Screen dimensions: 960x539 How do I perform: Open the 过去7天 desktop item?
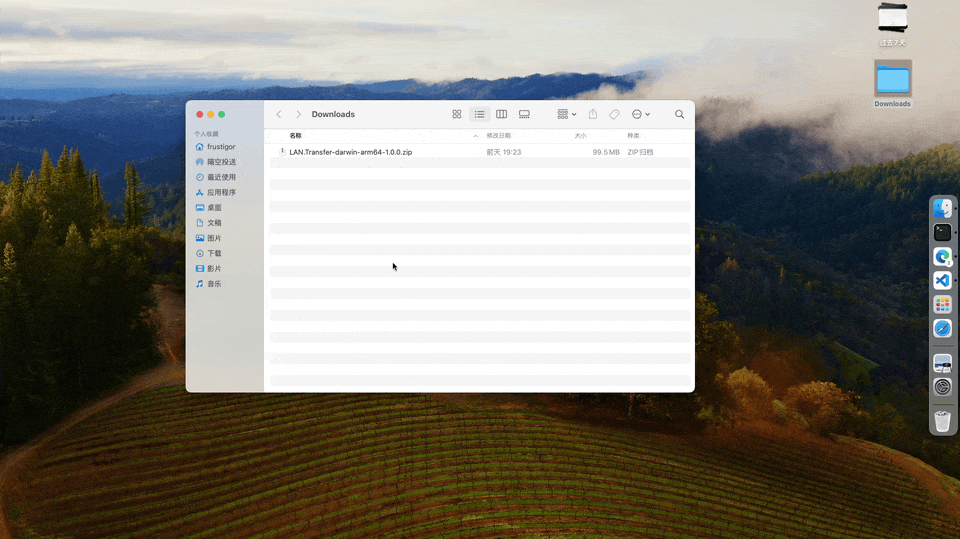pyautogui.click(x=893, y=24)
